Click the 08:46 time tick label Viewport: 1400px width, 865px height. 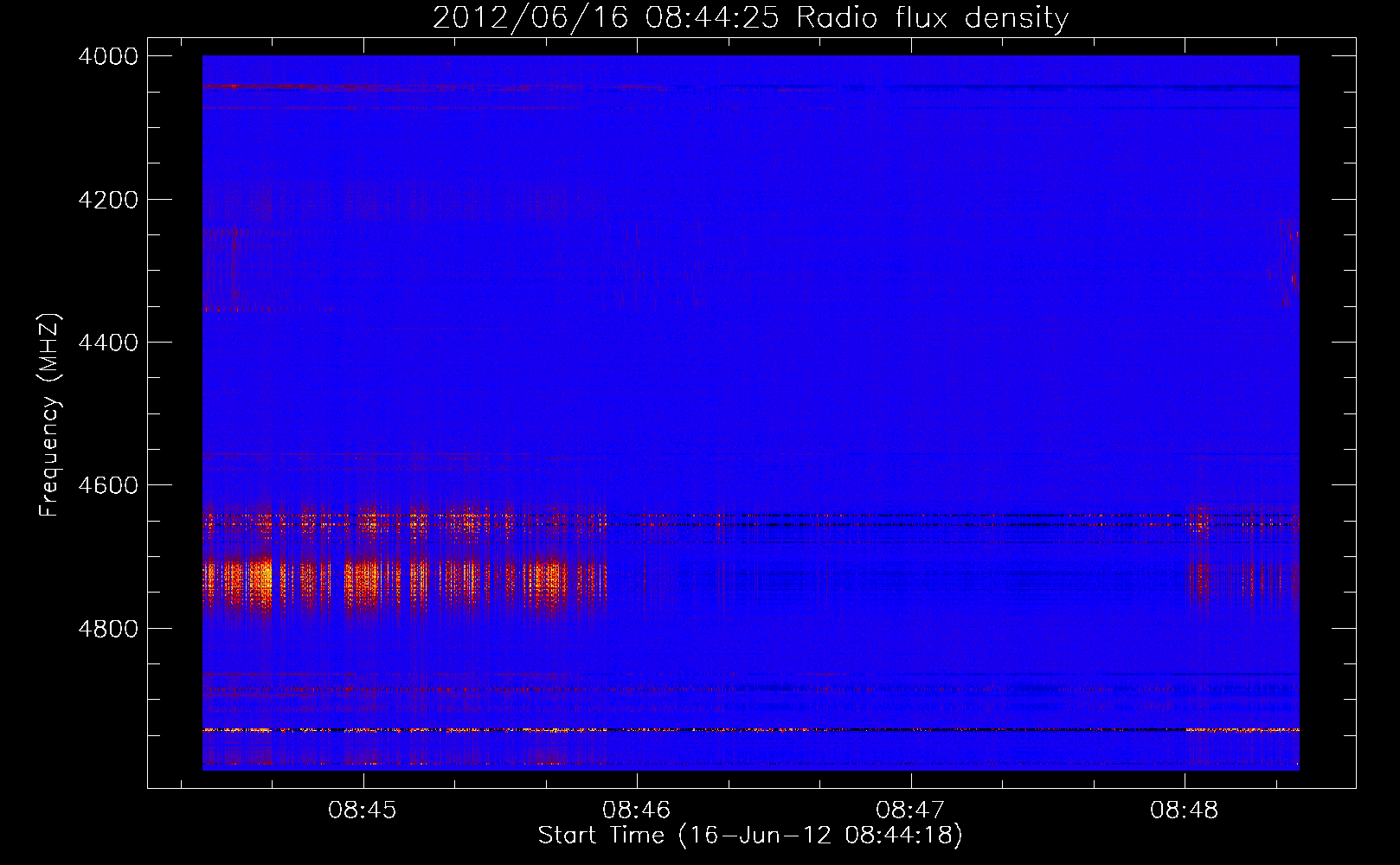(x=637, y=811)
